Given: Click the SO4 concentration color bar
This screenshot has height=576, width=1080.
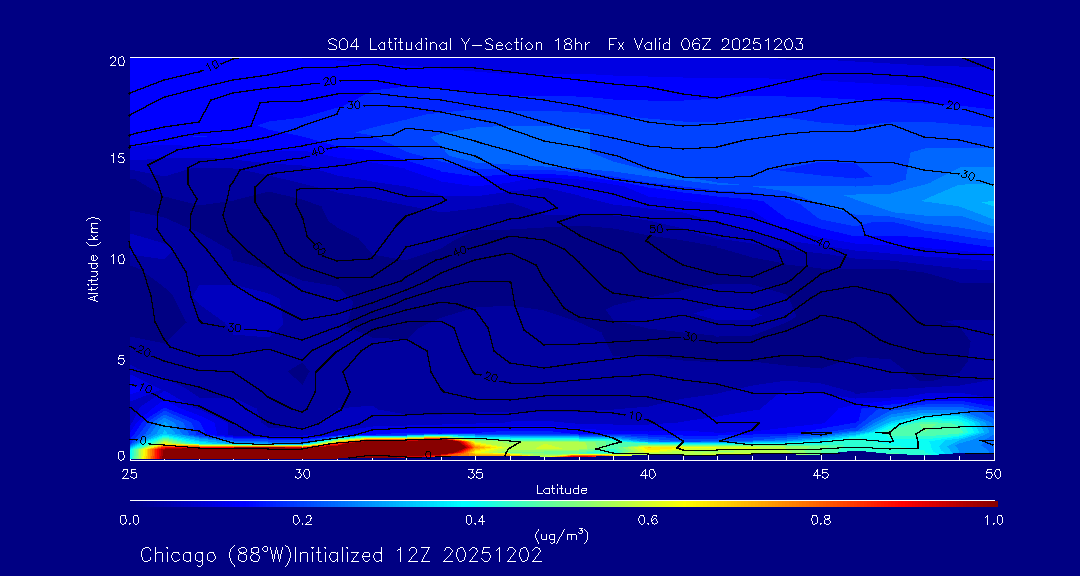Looking at the screenshot, I should click(563, 503).
